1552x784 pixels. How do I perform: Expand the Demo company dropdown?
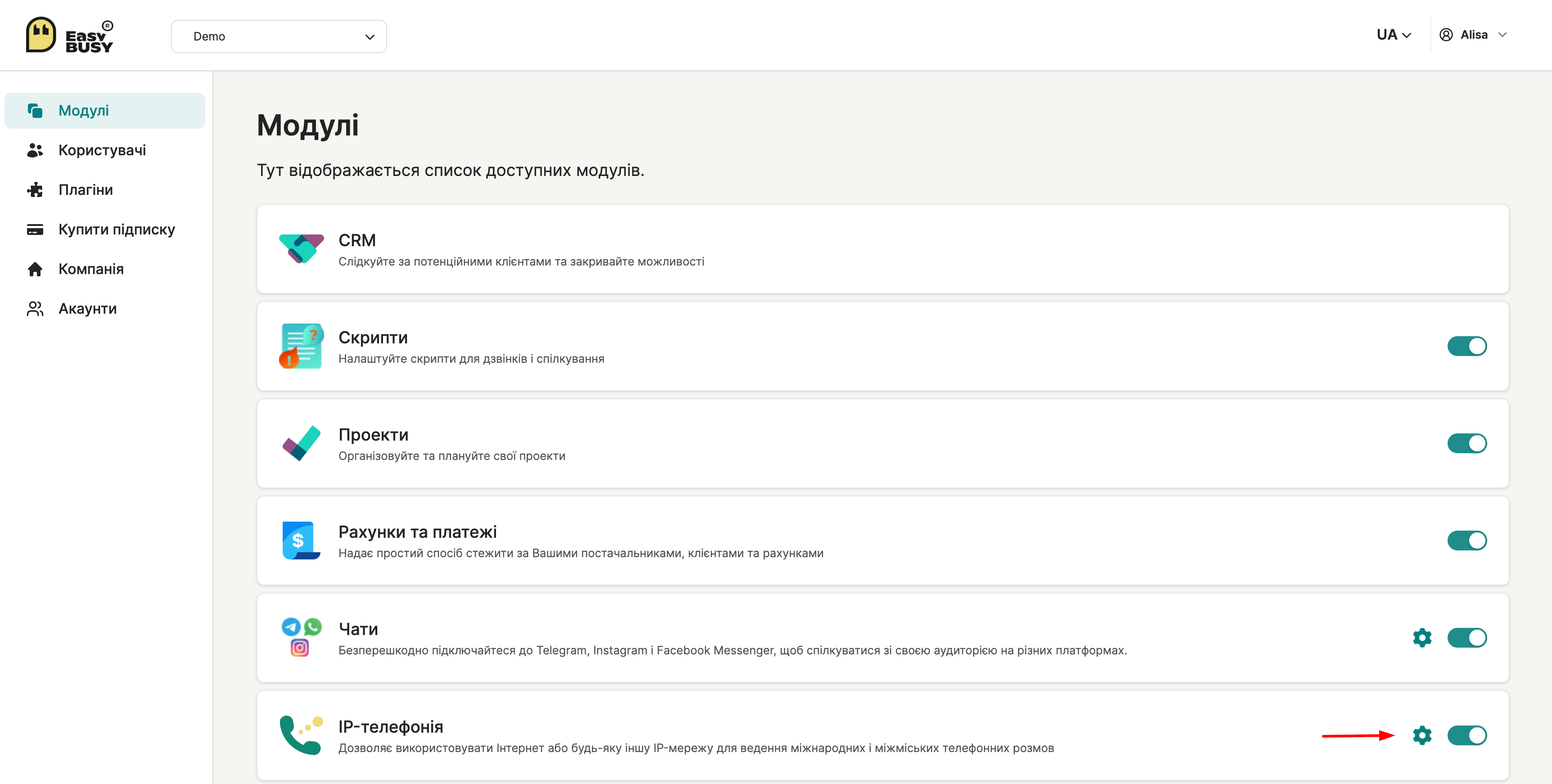pos(278,36)
